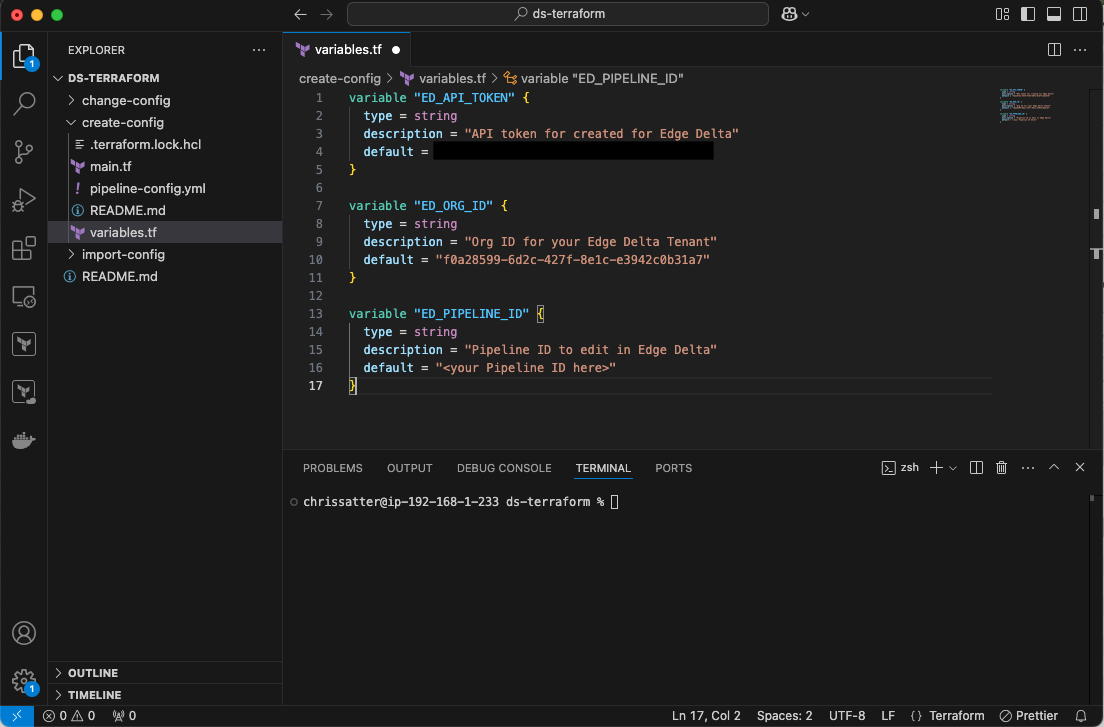Open the new terminal launch profile dropdown

point(953,468)
